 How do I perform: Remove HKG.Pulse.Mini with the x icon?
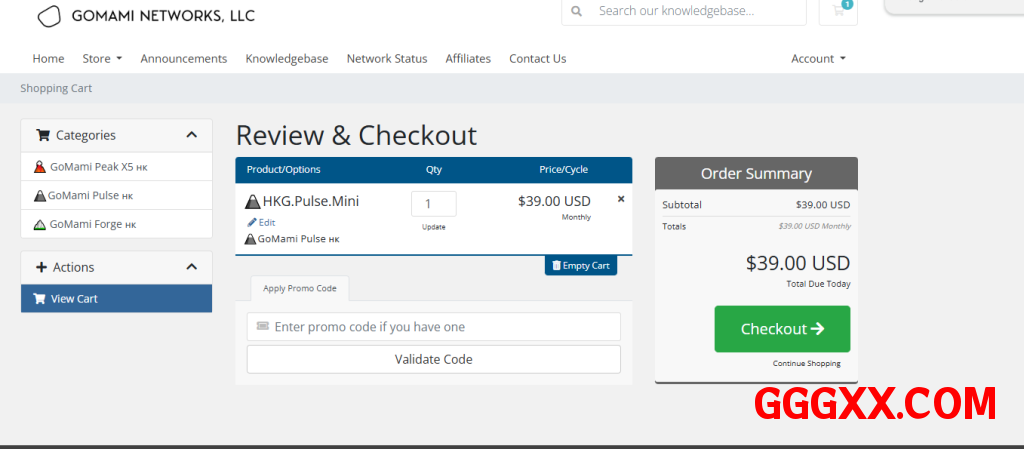621,199
